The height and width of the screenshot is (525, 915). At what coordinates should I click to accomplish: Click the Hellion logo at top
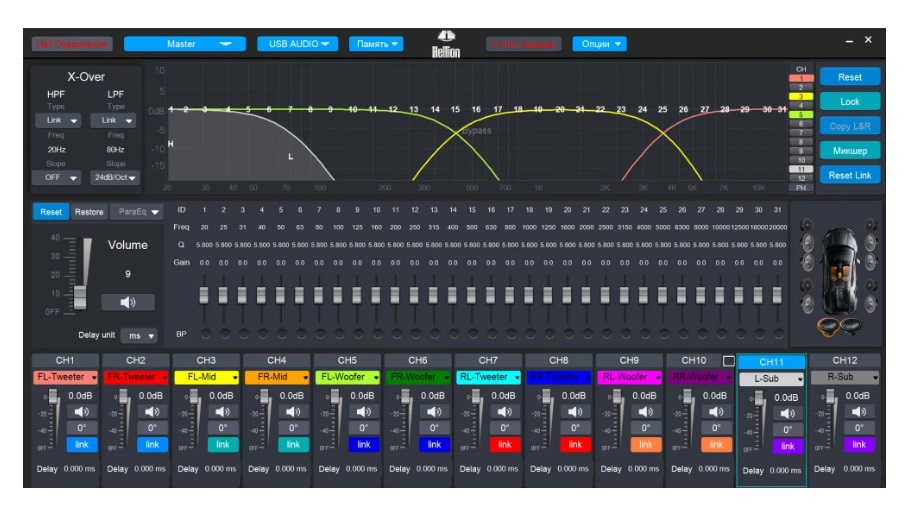pos(445,45)
